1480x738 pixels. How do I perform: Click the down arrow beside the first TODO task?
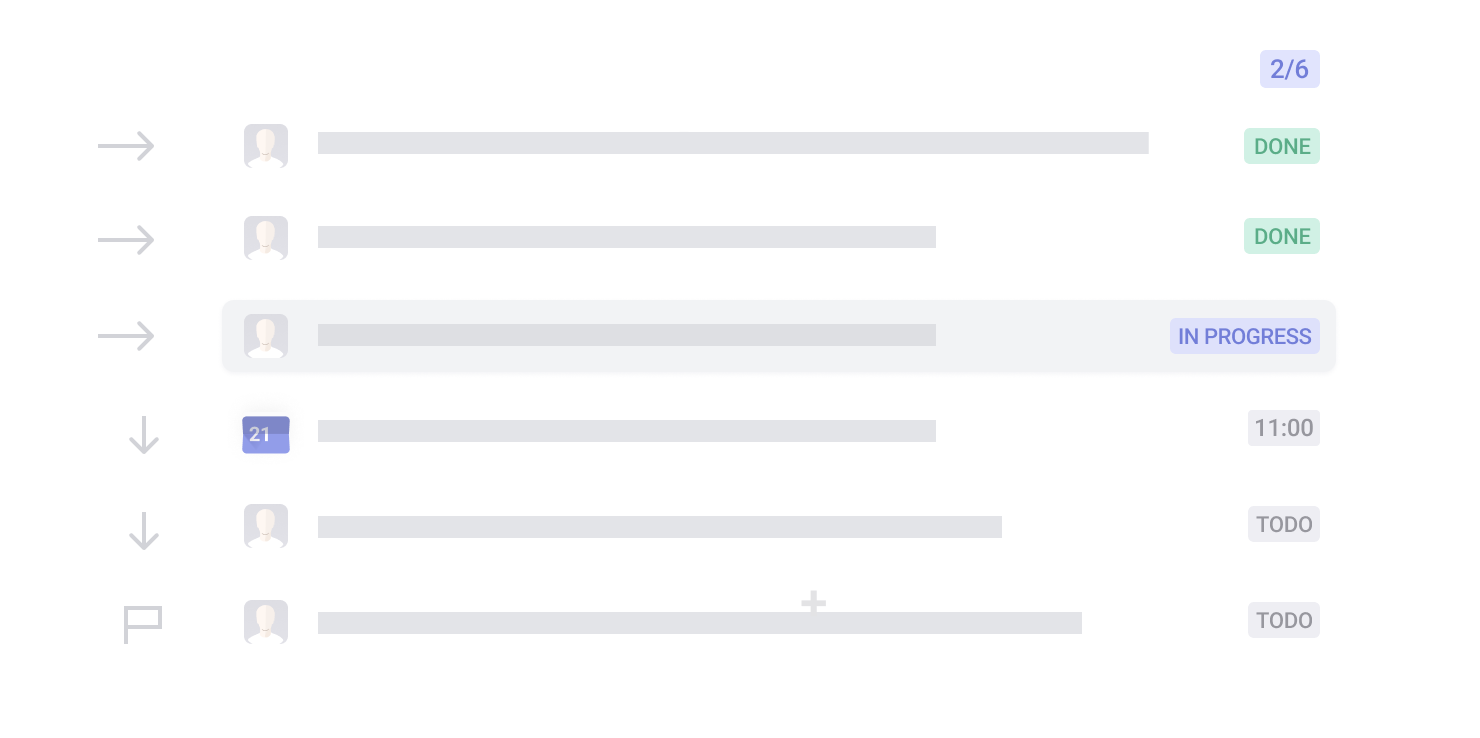point(144,531)
